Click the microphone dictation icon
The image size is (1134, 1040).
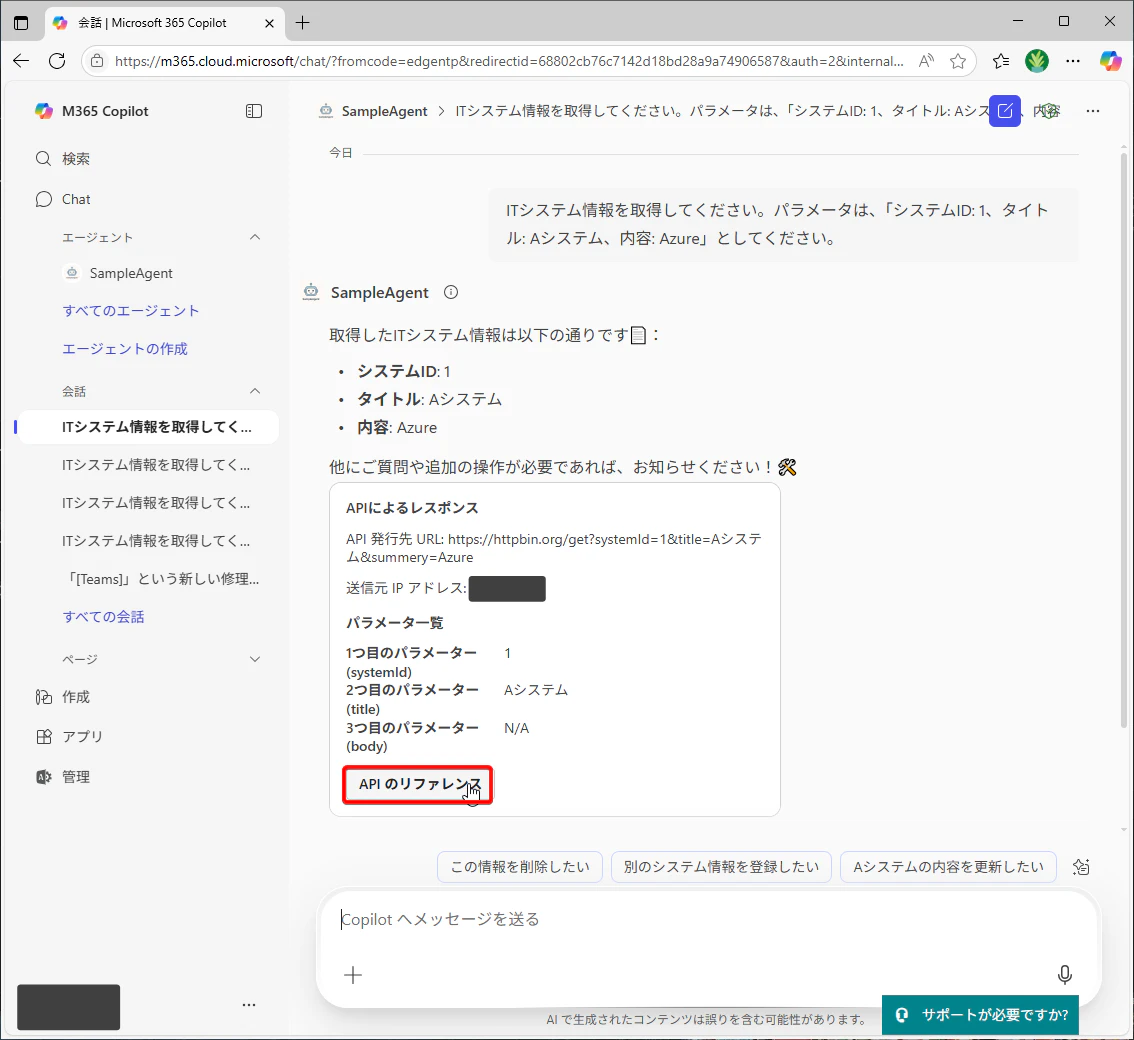coord(1065,975)
